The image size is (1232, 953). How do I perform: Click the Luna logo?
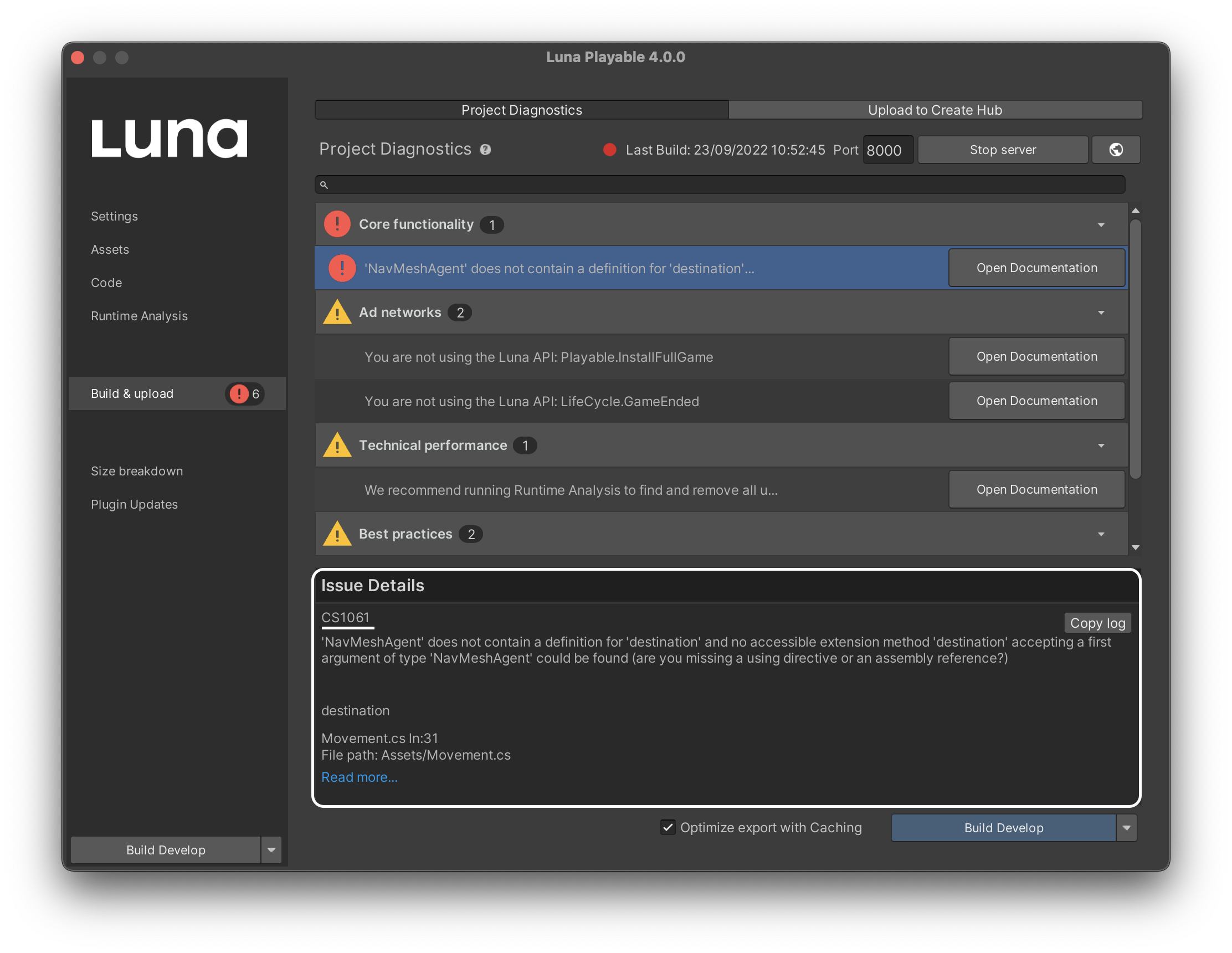(x=169, y=137)
